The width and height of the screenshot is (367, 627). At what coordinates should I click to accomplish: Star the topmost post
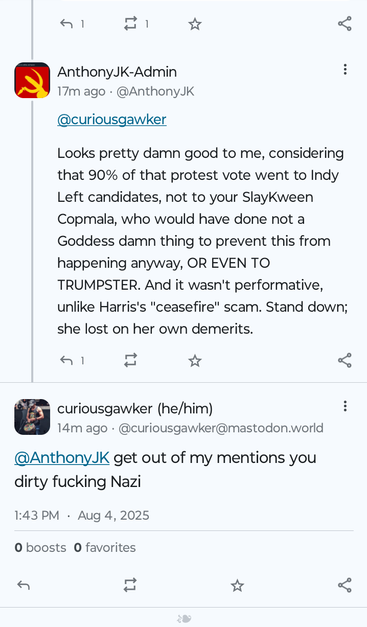[195, 24]
